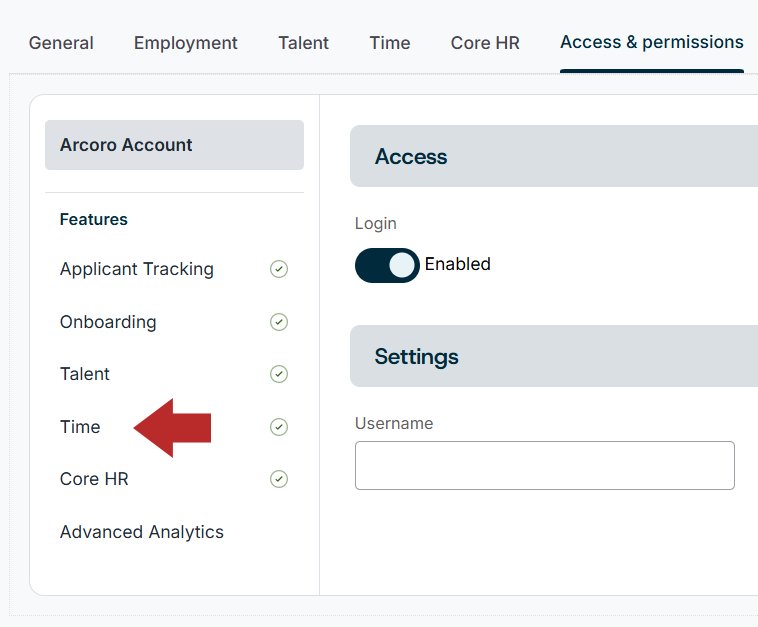
Task: Select the Access & permissions tab
Action: pos(652,43)
